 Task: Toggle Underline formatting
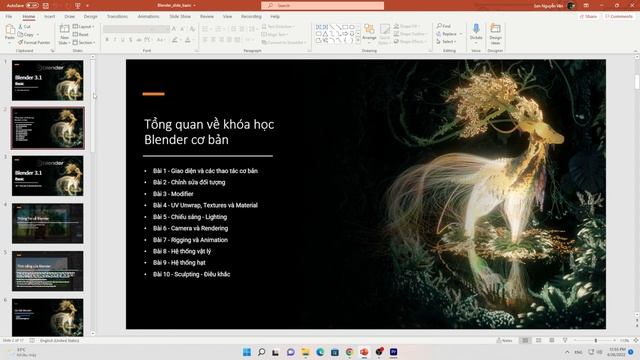[123, 40]
